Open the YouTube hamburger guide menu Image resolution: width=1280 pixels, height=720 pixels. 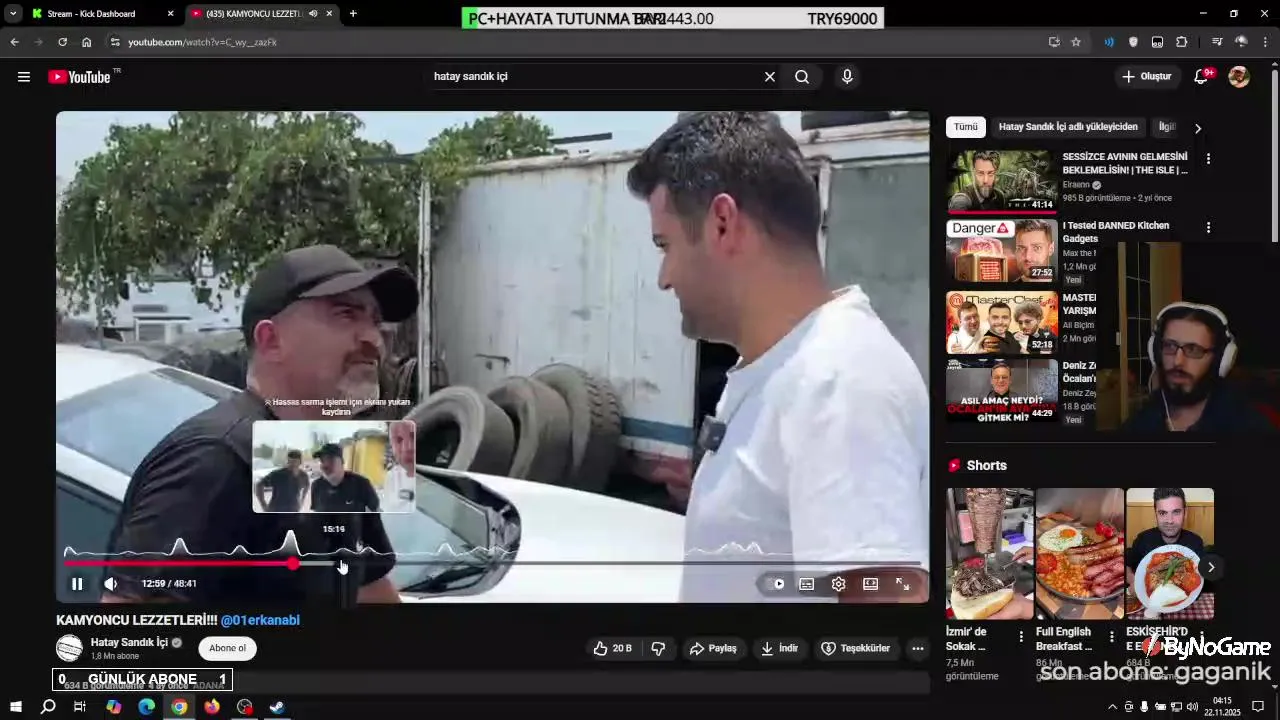(x=24, y=77)
